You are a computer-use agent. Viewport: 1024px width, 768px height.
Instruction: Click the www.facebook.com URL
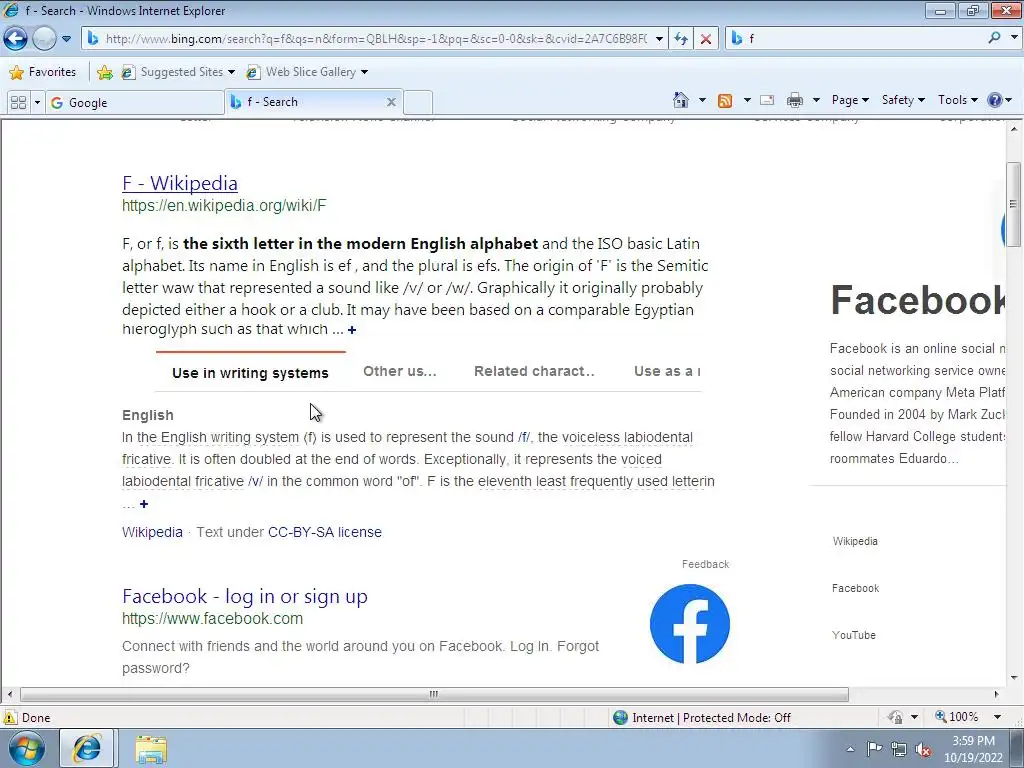pyautogui.click(x=212, y=618)
